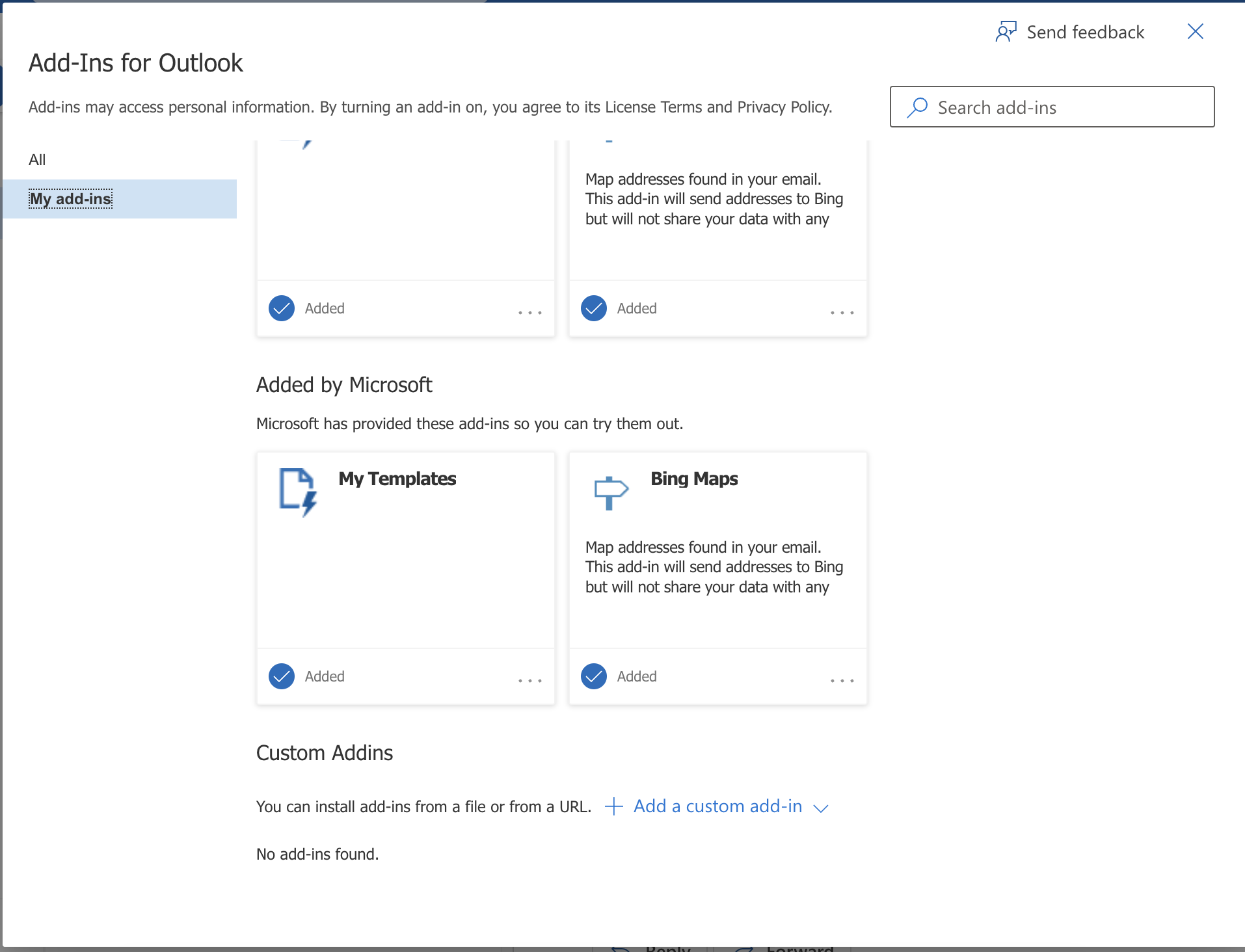
Task: Open the Bing Maps add-in title
Action: [694, 479]
